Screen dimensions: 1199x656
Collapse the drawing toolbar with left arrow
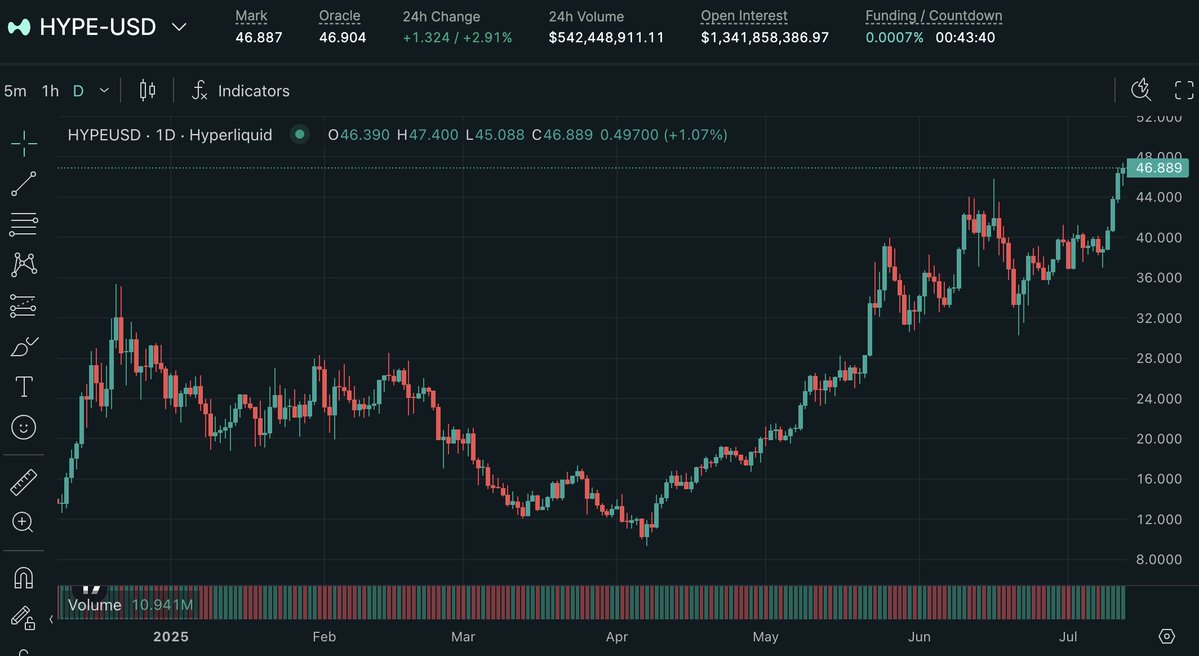(x=51, y=619)
